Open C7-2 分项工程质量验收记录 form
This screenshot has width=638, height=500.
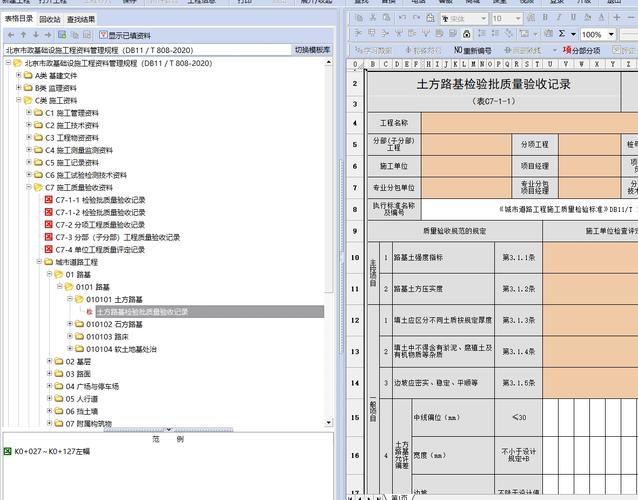(x=100, y=225)
